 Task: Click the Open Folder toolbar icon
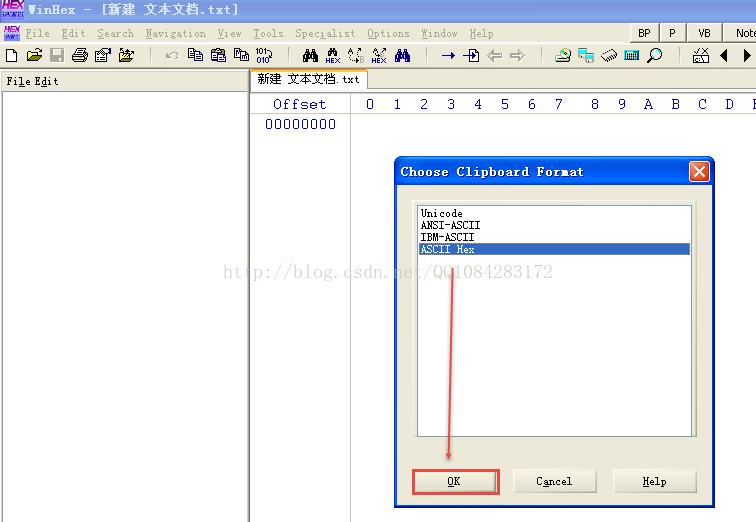coord(126,55)
